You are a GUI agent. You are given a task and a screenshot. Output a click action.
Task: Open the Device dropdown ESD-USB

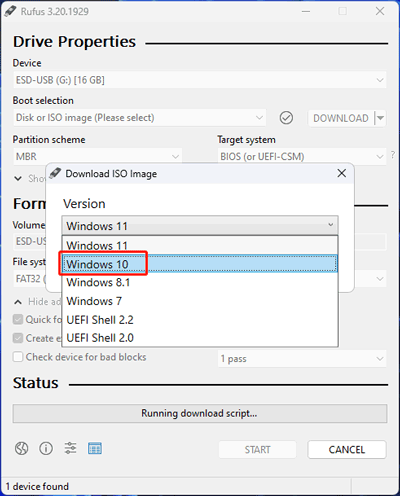tap(200, 80)
